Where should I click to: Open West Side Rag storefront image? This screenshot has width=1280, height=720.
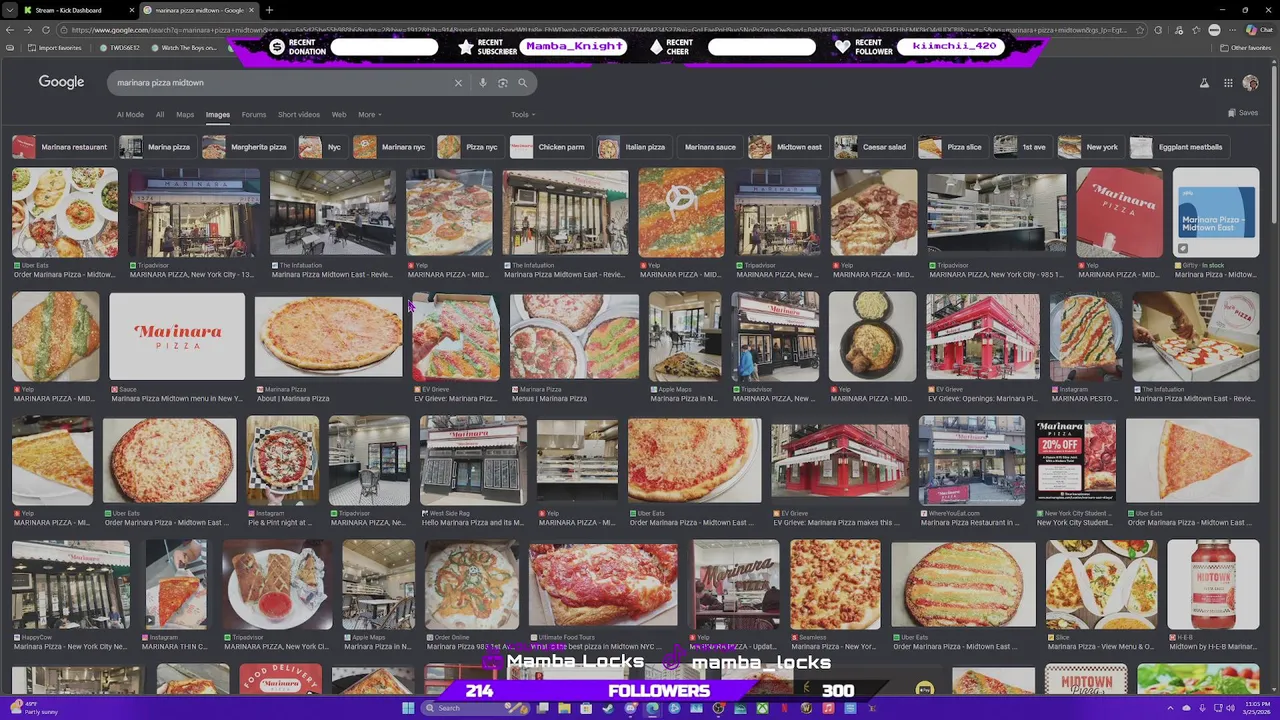(474, 460)
